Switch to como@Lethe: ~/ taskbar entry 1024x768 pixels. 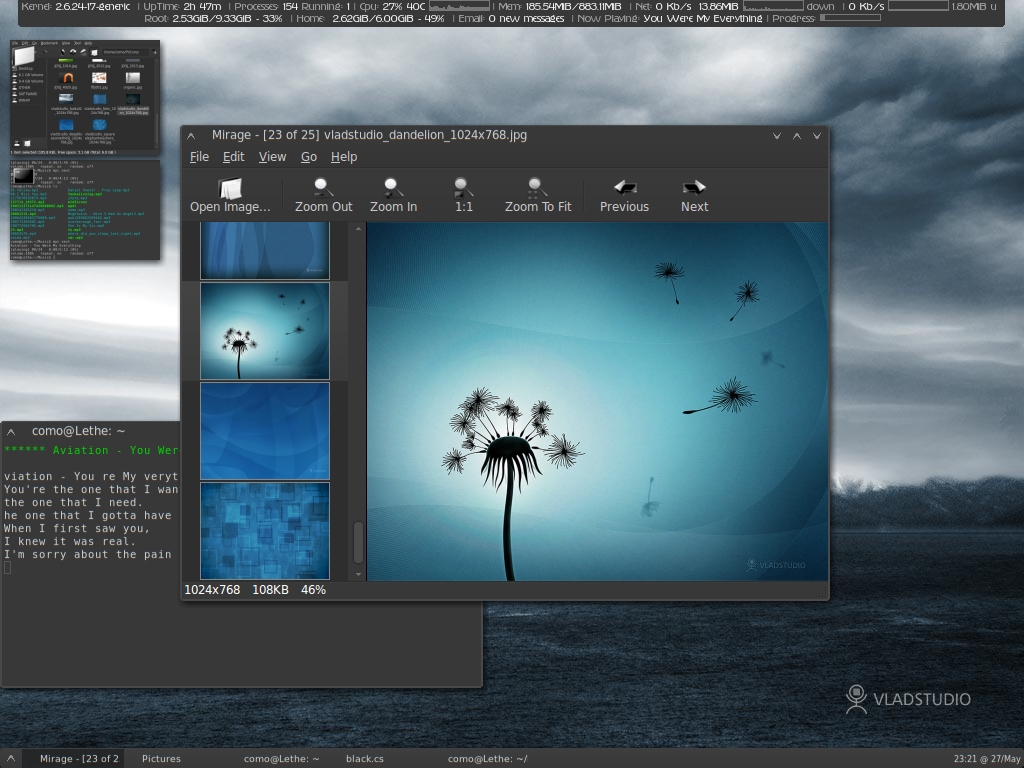(x=487, y=759)
